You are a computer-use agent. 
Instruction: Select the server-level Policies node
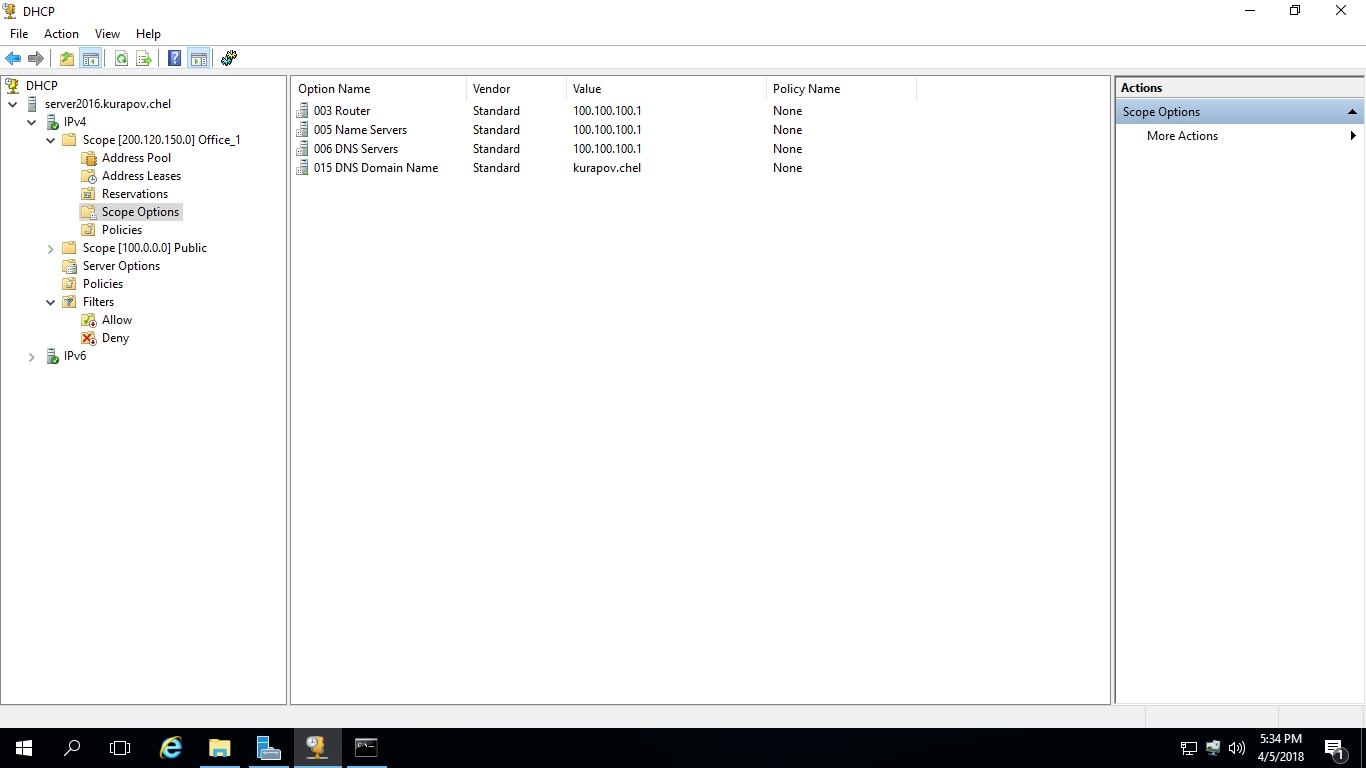(x=103, y=284)
